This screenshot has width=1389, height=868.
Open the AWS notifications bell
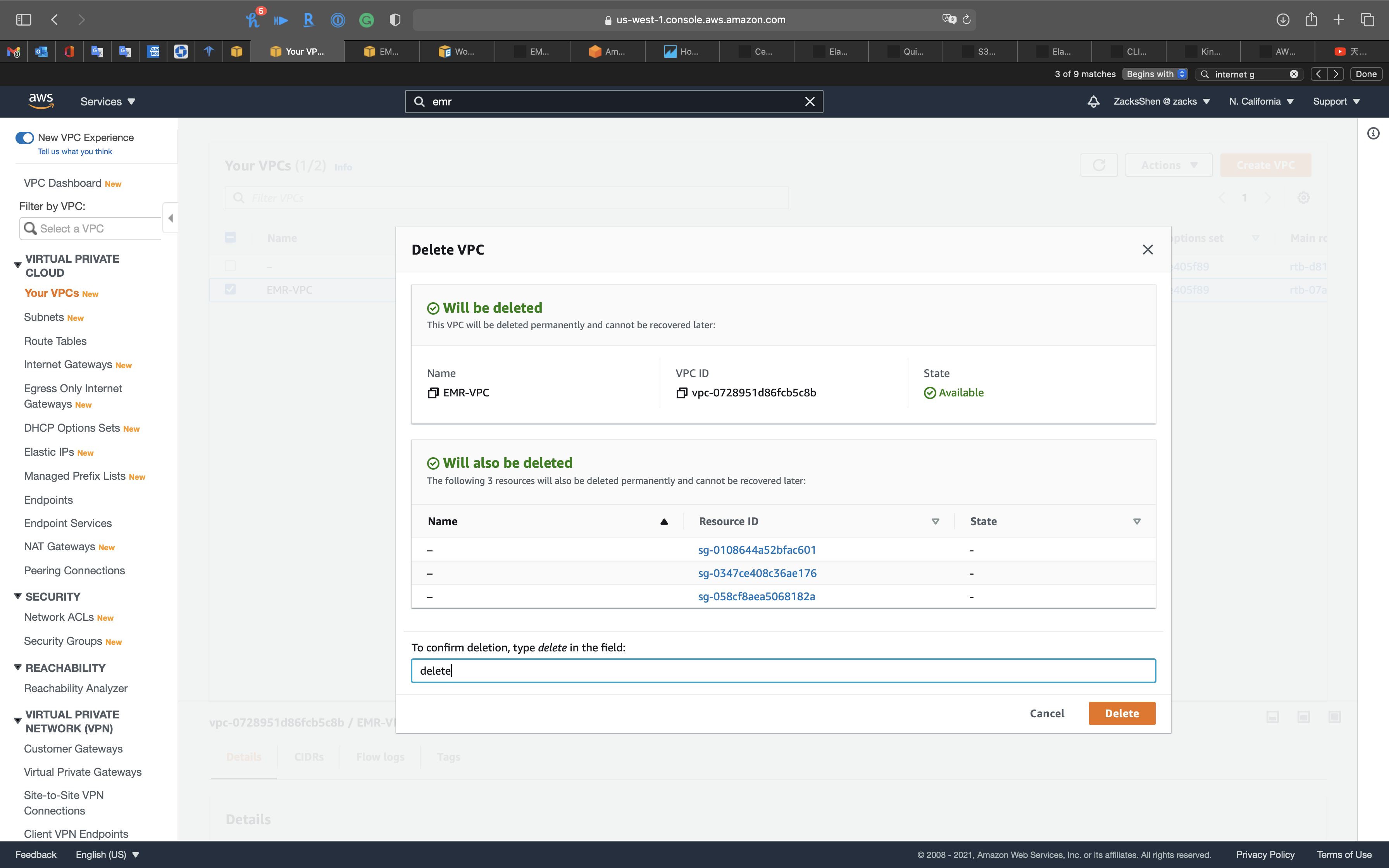point(1093,102)
